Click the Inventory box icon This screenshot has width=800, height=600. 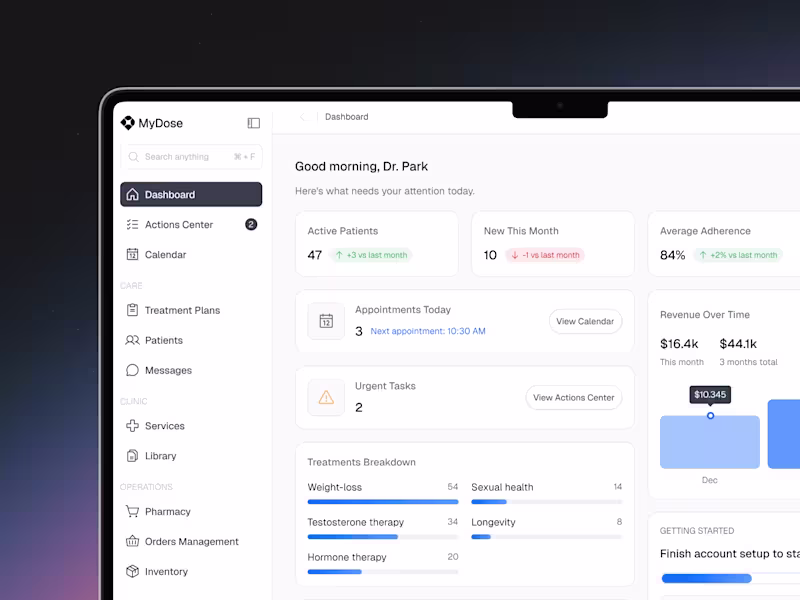[132, 571]
